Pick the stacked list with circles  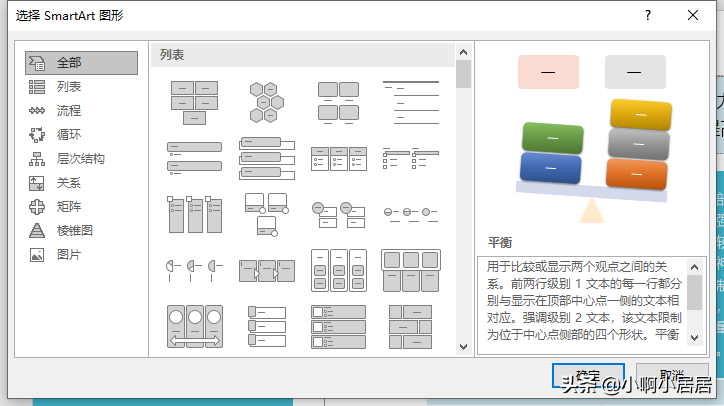(x=338, y=214)
